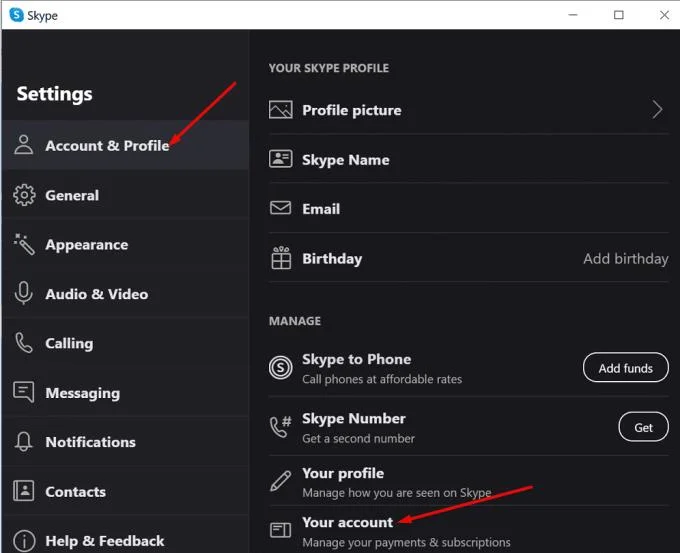Image resolution: width=680 pixels, height=553 pixels.
Task: Click the Your account card icon
Action: pos(281,530)
